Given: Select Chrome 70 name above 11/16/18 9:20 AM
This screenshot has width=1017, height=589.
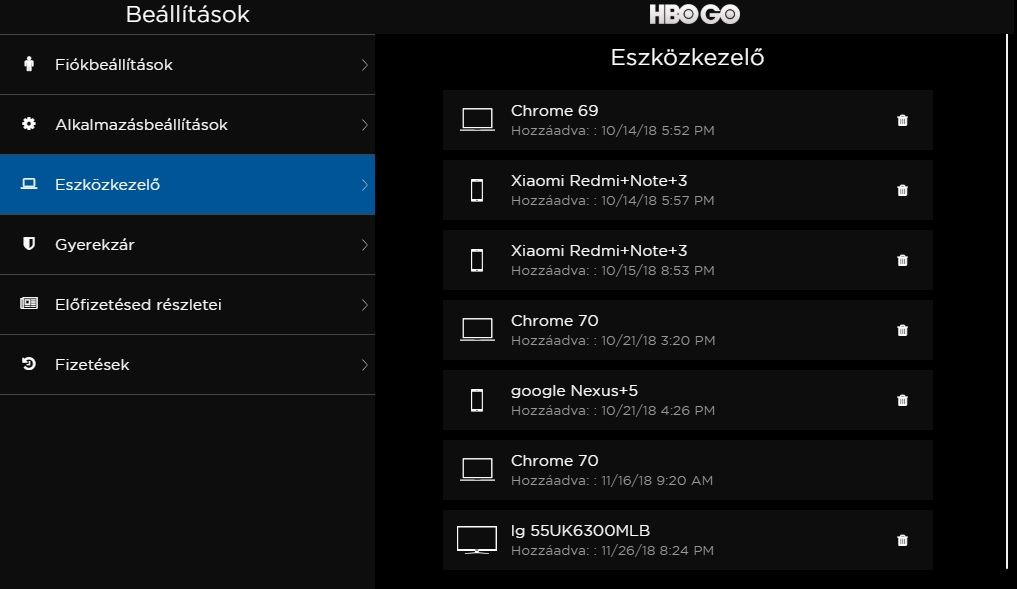Looking at the screenshot, I should point(555,461).
